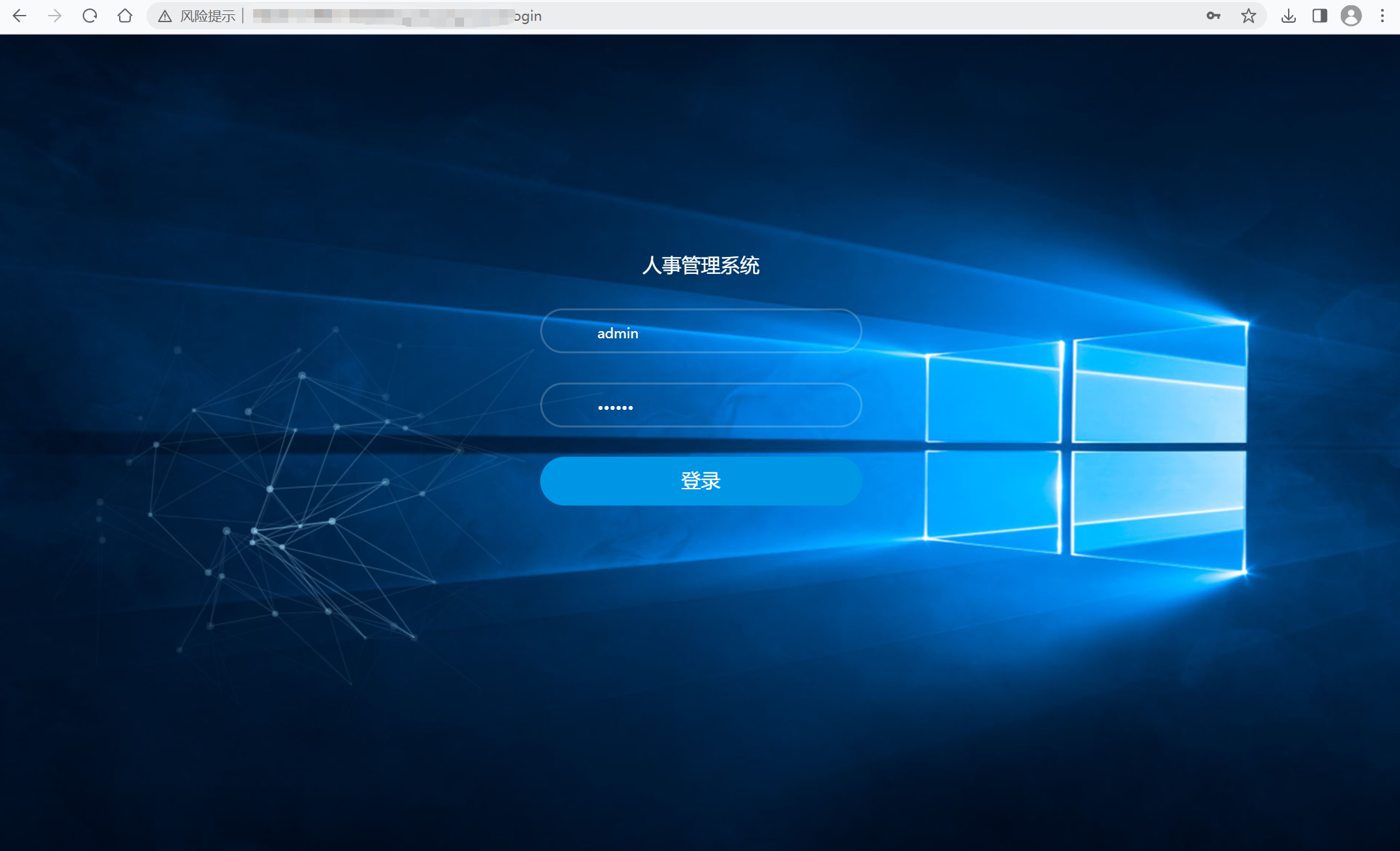Click the 登录 login button
The width and height of the screenshot is (1400, 851).
(x=701, y=481)
